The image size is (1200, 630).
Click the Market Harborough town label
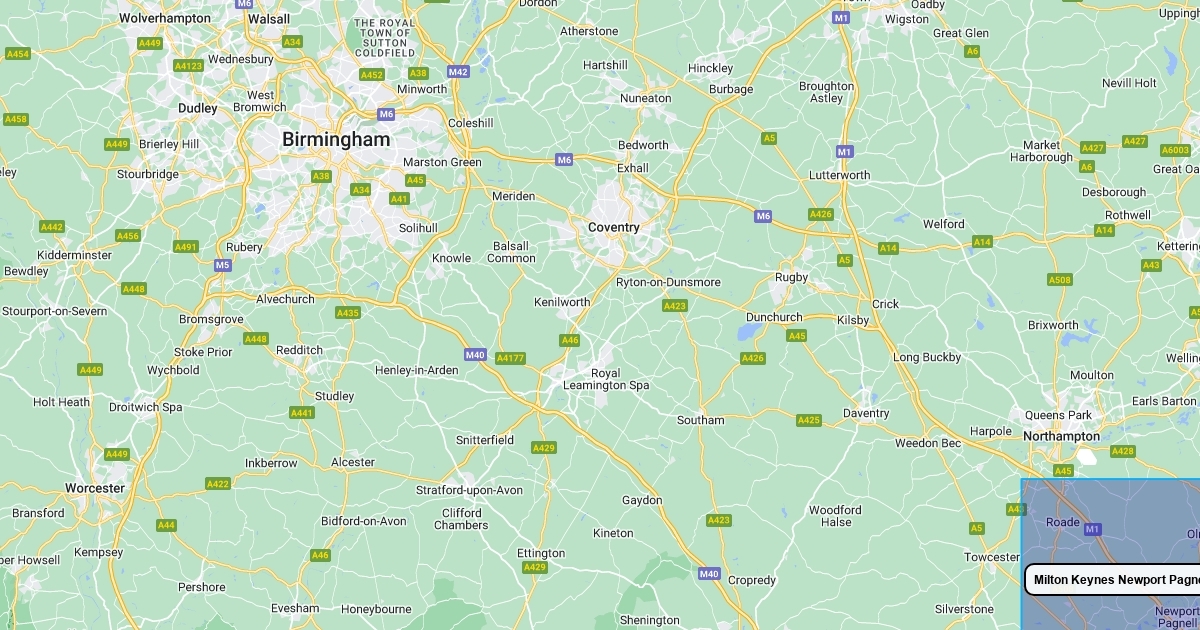click(x=1041, y=151)
